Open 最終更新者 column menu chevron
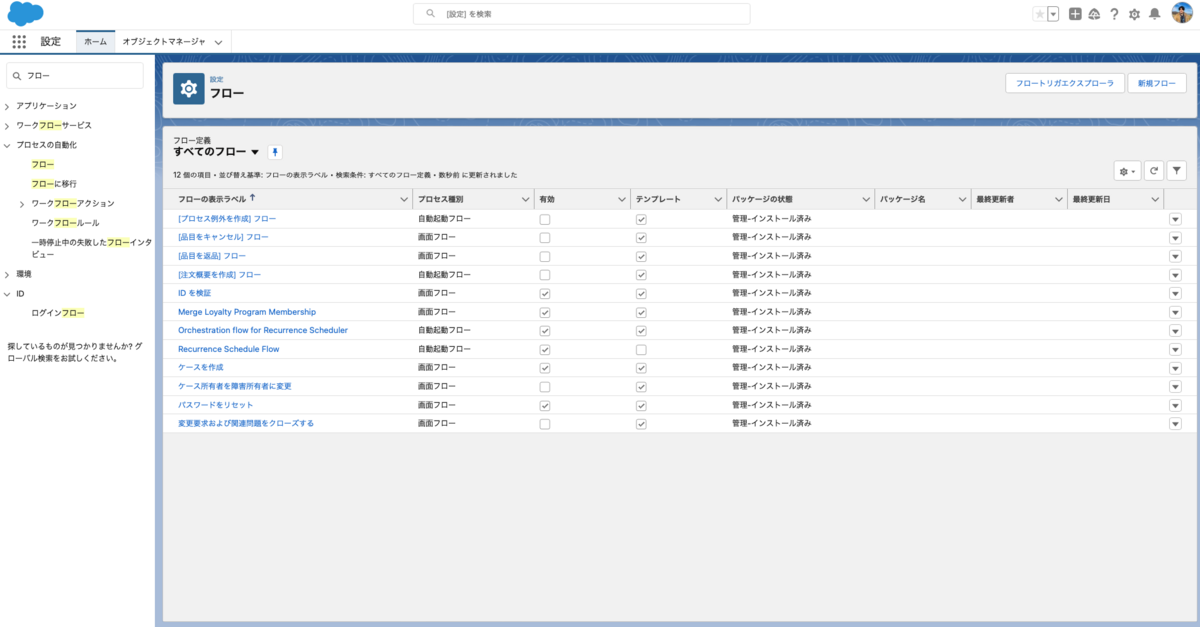This screenshot has height=627, width=1200. pyautogui.click(x=1058, y=199)
